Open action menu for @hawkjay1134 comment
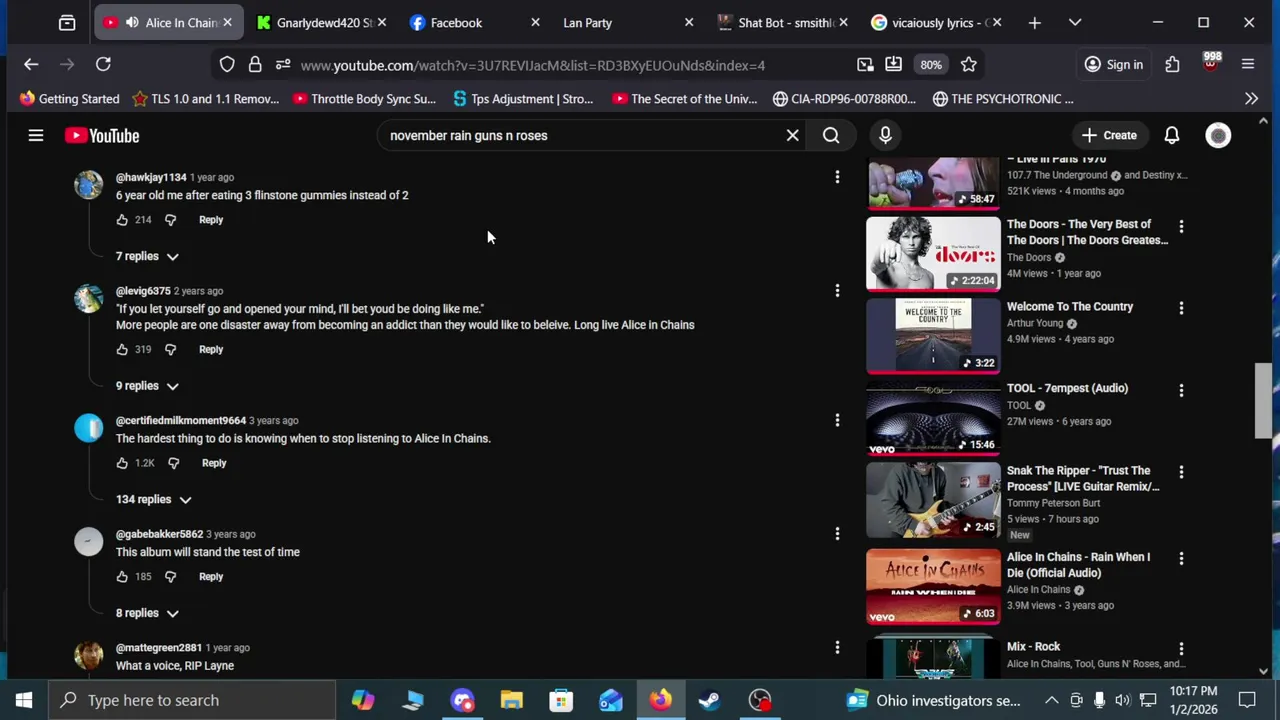1280x720 pixels. tap(837, 177)
